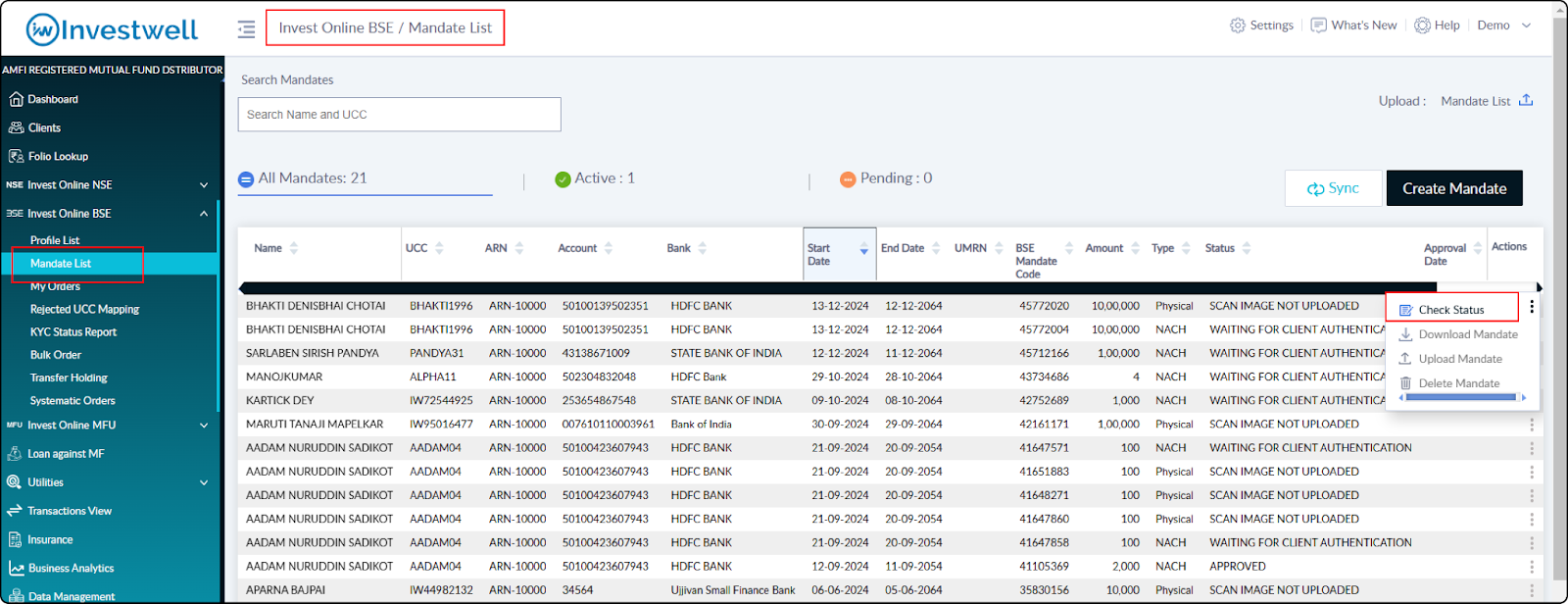This screenshot has height=604, width=1568.
Task: Expand the Utilities submenu chevron
Action: coord(204,481)
